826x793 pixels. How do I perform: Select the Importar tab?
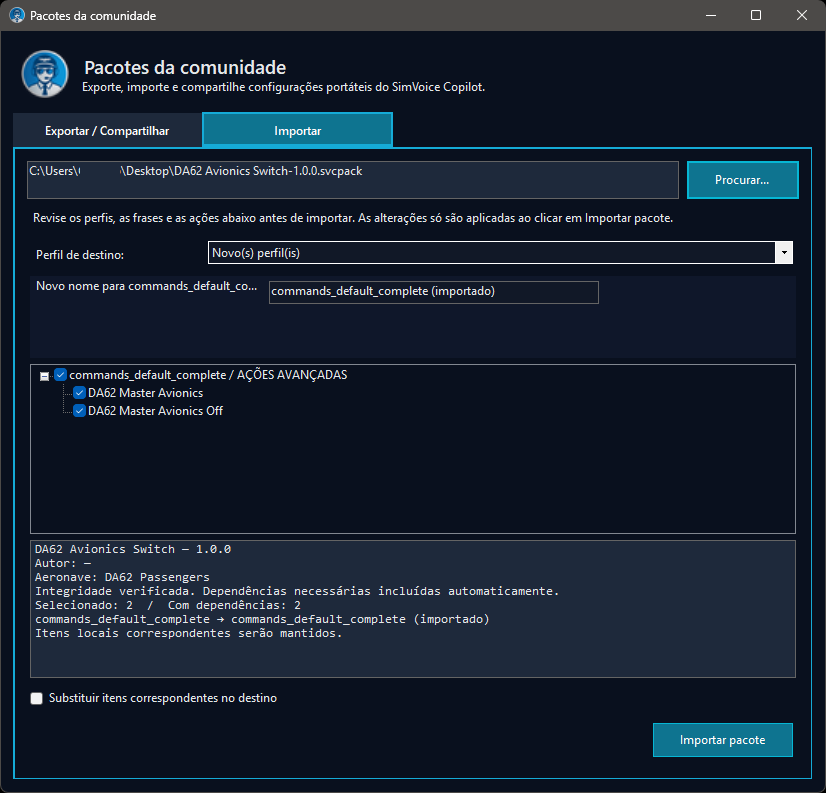pos(297,130)
